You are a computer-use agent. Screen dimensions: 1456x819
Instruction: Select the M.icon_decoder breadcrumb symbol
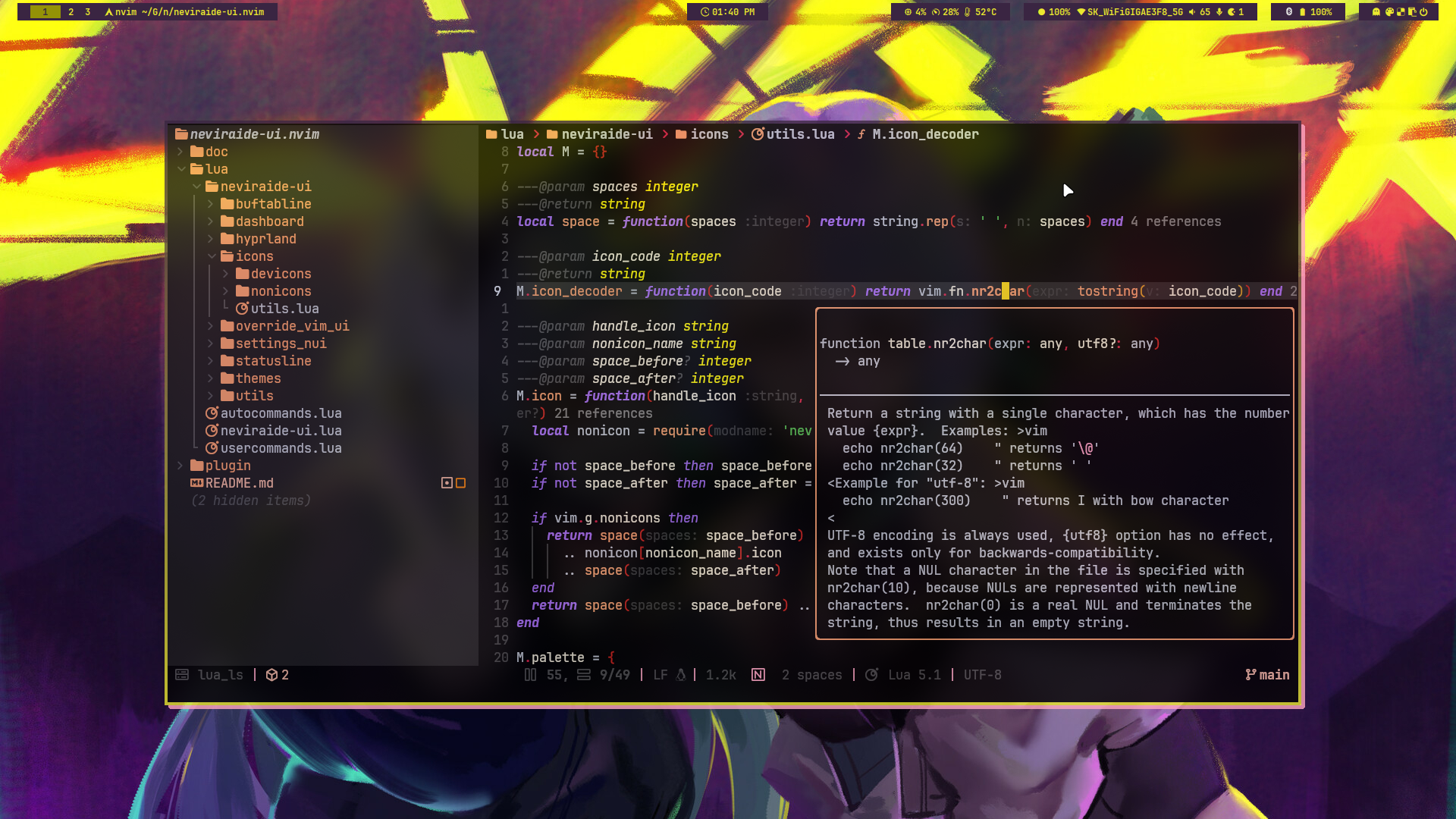point(924,134)
